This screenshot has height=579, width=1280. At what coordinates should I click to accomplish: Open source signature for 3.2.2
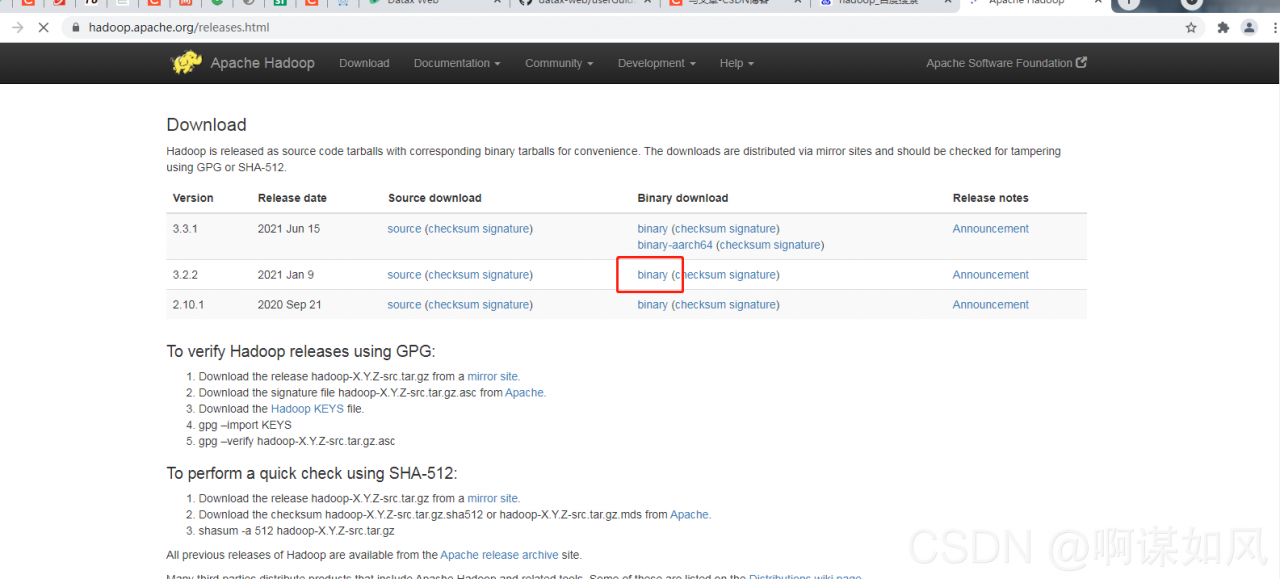[x=506, y=275]
